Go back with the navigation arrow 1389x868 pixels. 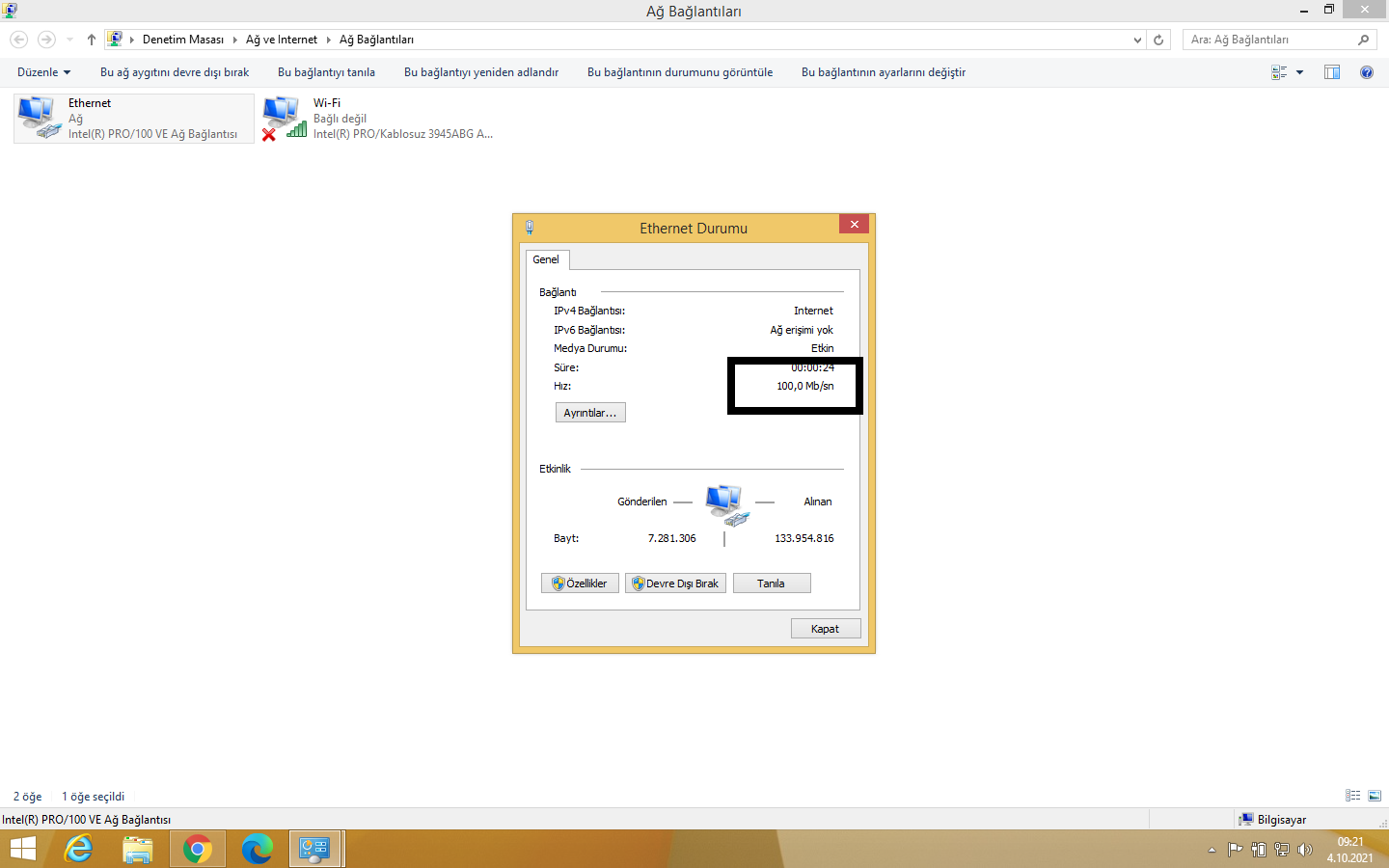click(x=19, y=40)
